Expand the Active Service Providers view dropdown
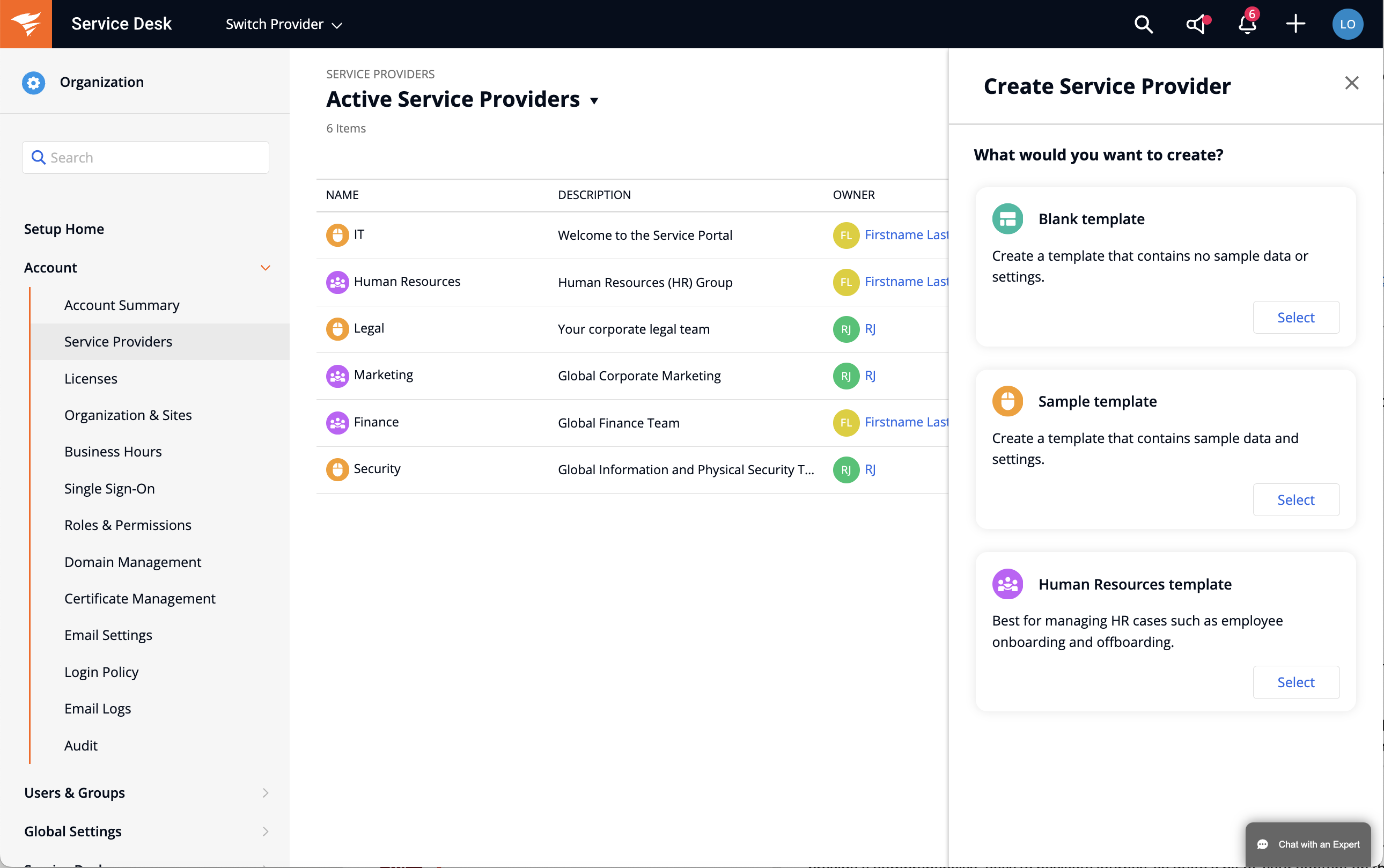The width and height of the screenshot is (1384, 868). 594,101
